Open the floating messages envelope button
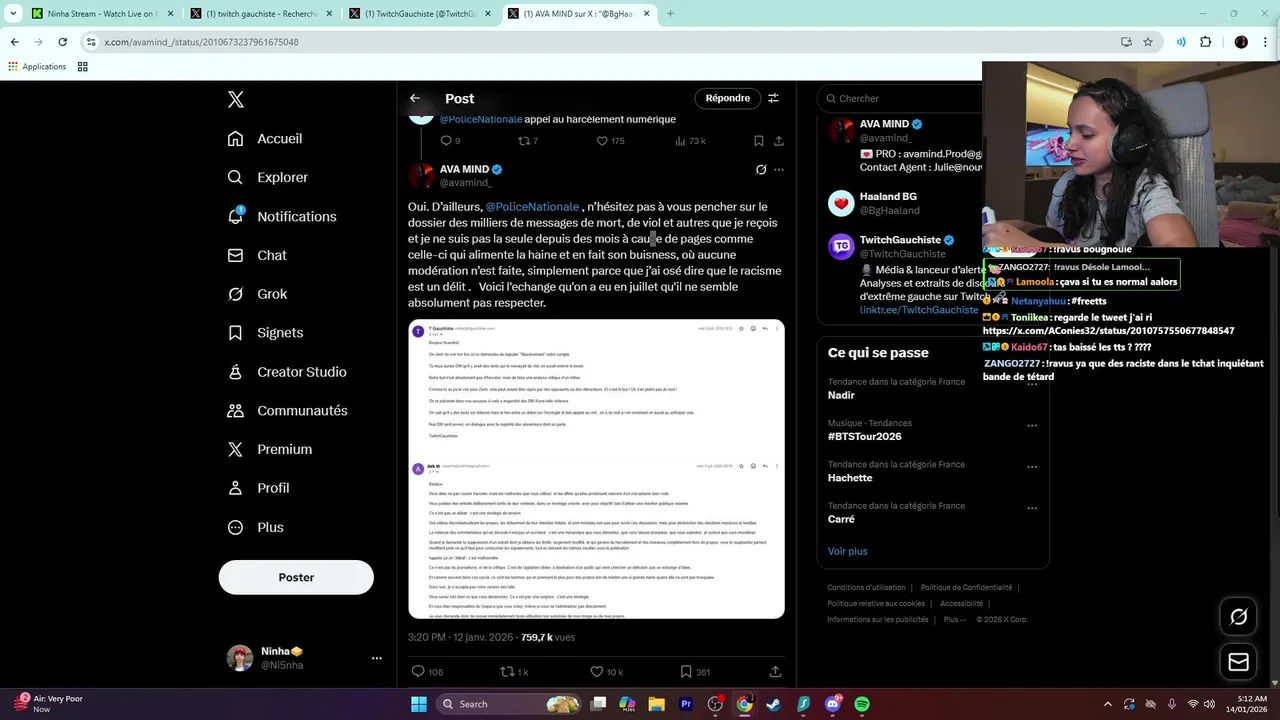This screenshot has width=1280, height=720. [x=1238, y=662]
